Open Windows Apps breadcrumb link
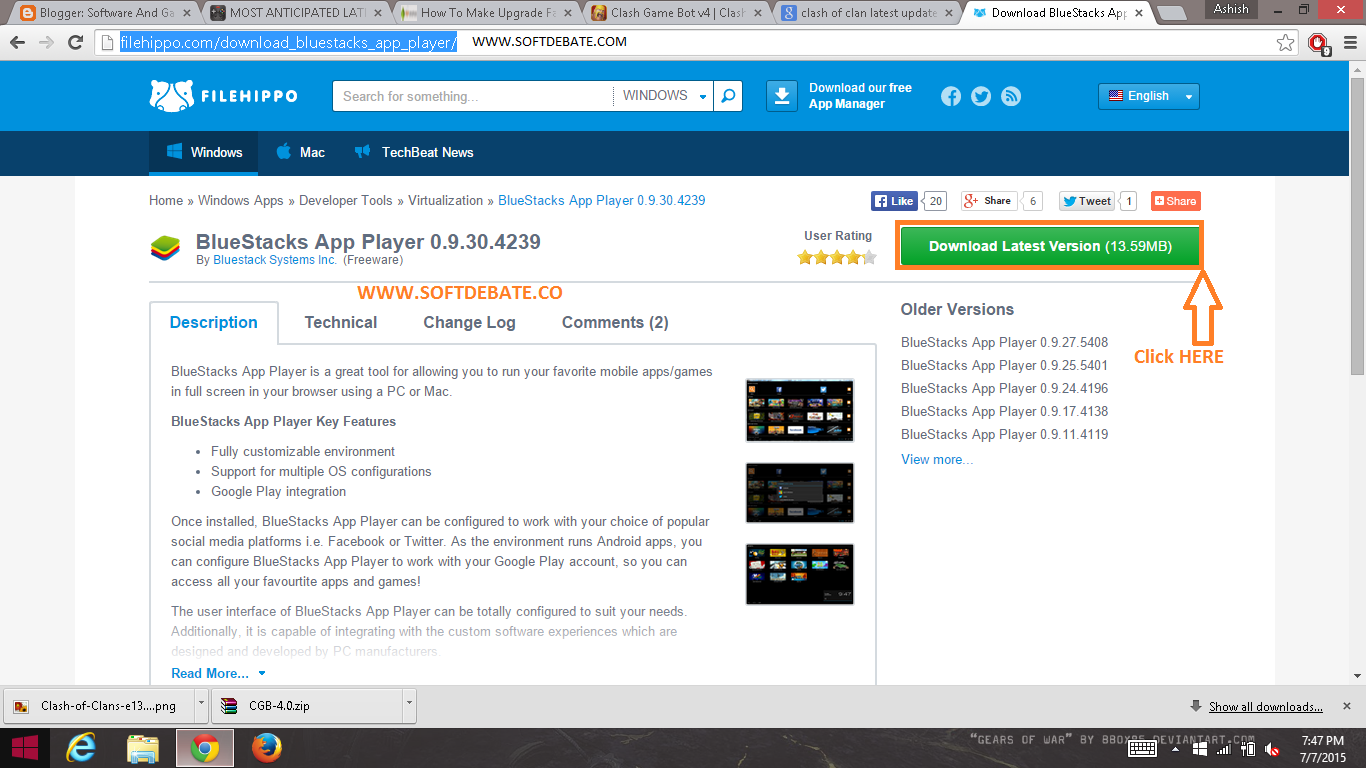1366x768 pixels. point(241,200)
